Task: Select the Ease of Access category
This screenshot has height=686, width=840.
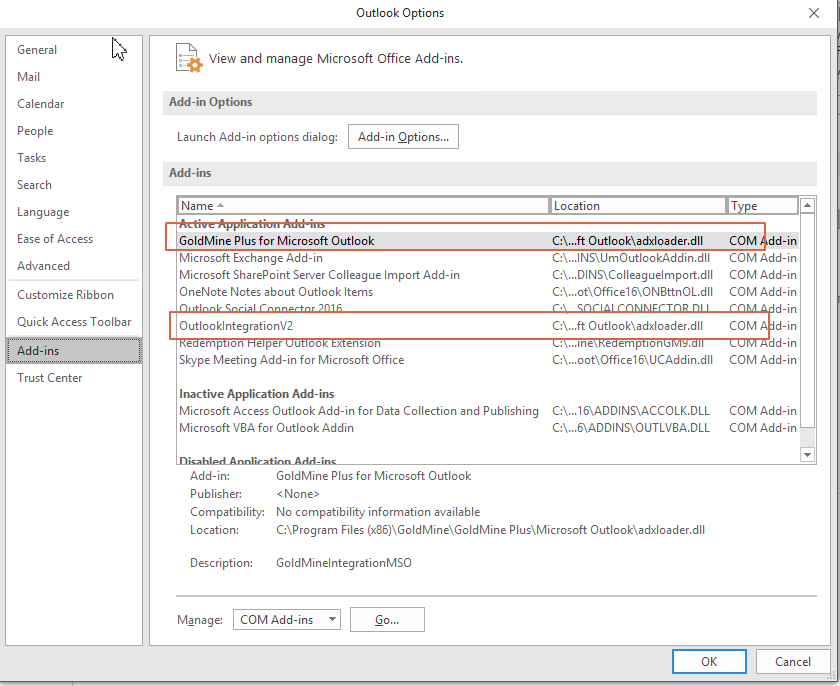Action: [54, 238]
